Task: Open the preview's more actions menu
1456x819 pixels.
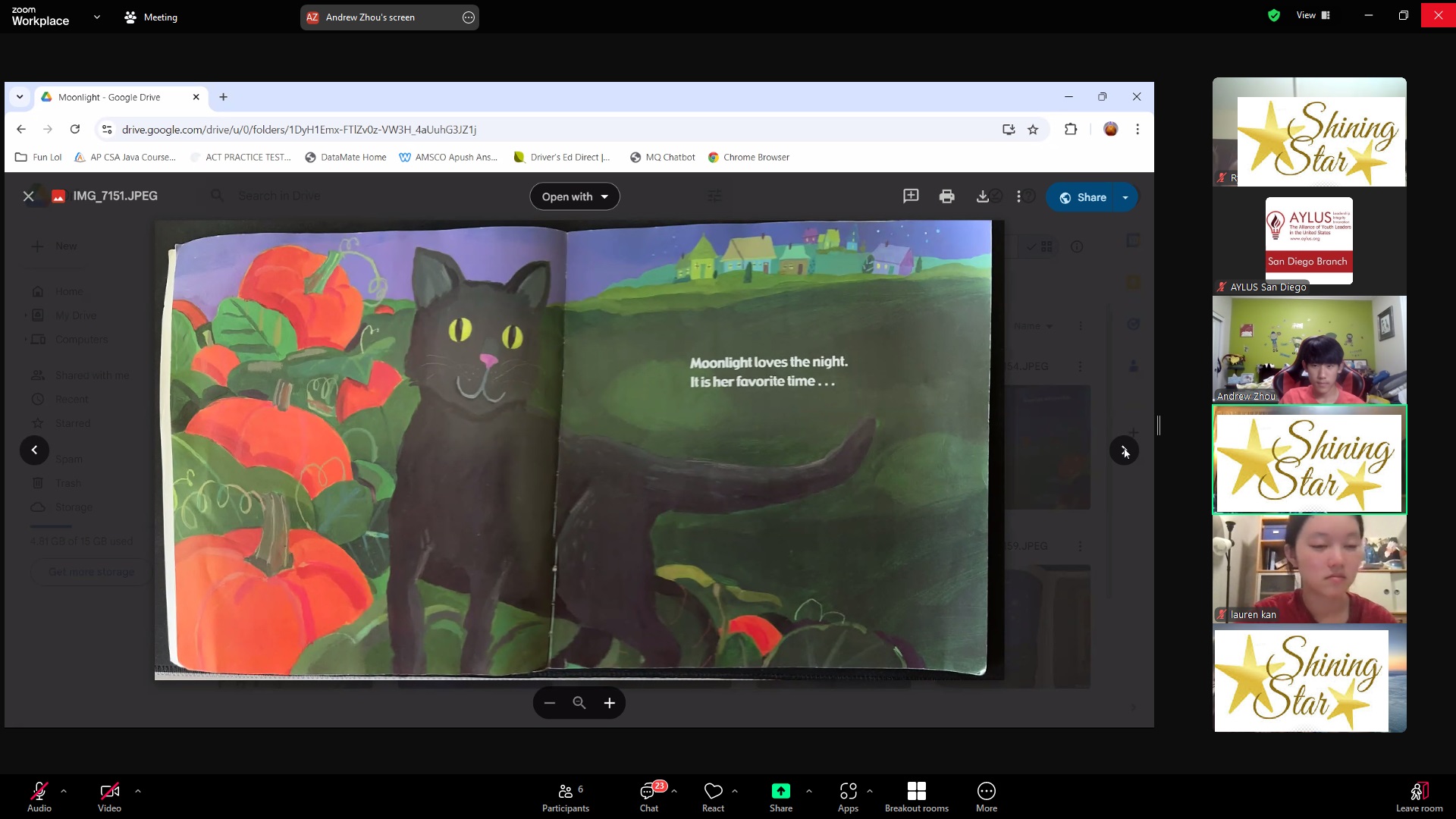Action: point(1018,196)
